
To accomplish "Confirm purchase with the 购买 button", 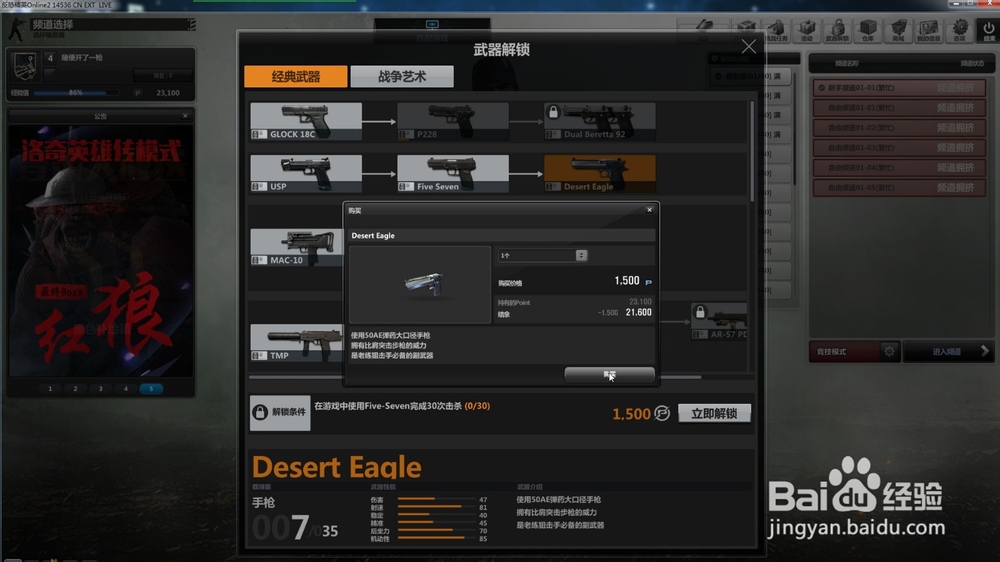I will click(x=610, y=374).
